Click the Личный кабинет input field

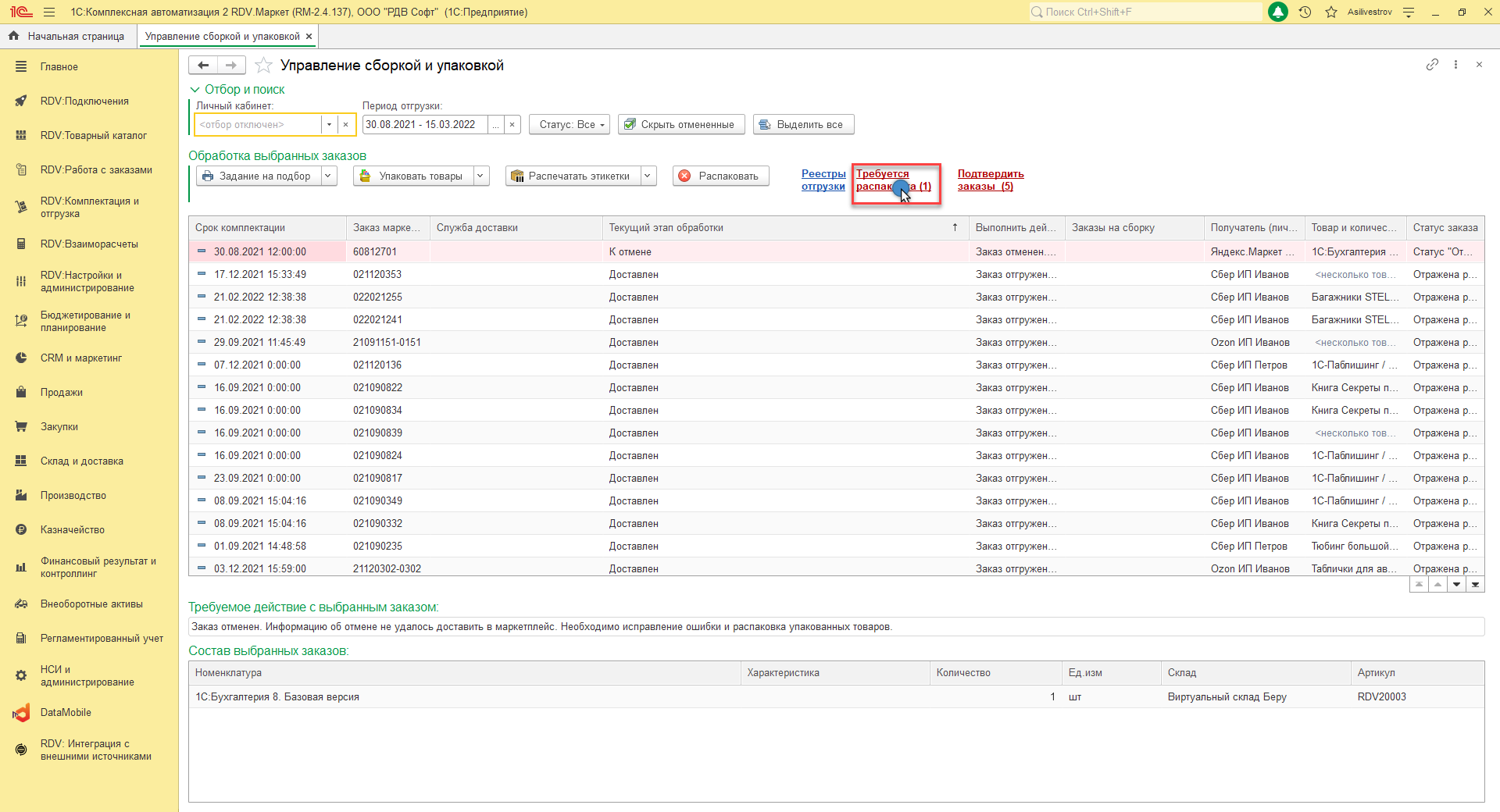pyautogui.click(x=257, y=125)
